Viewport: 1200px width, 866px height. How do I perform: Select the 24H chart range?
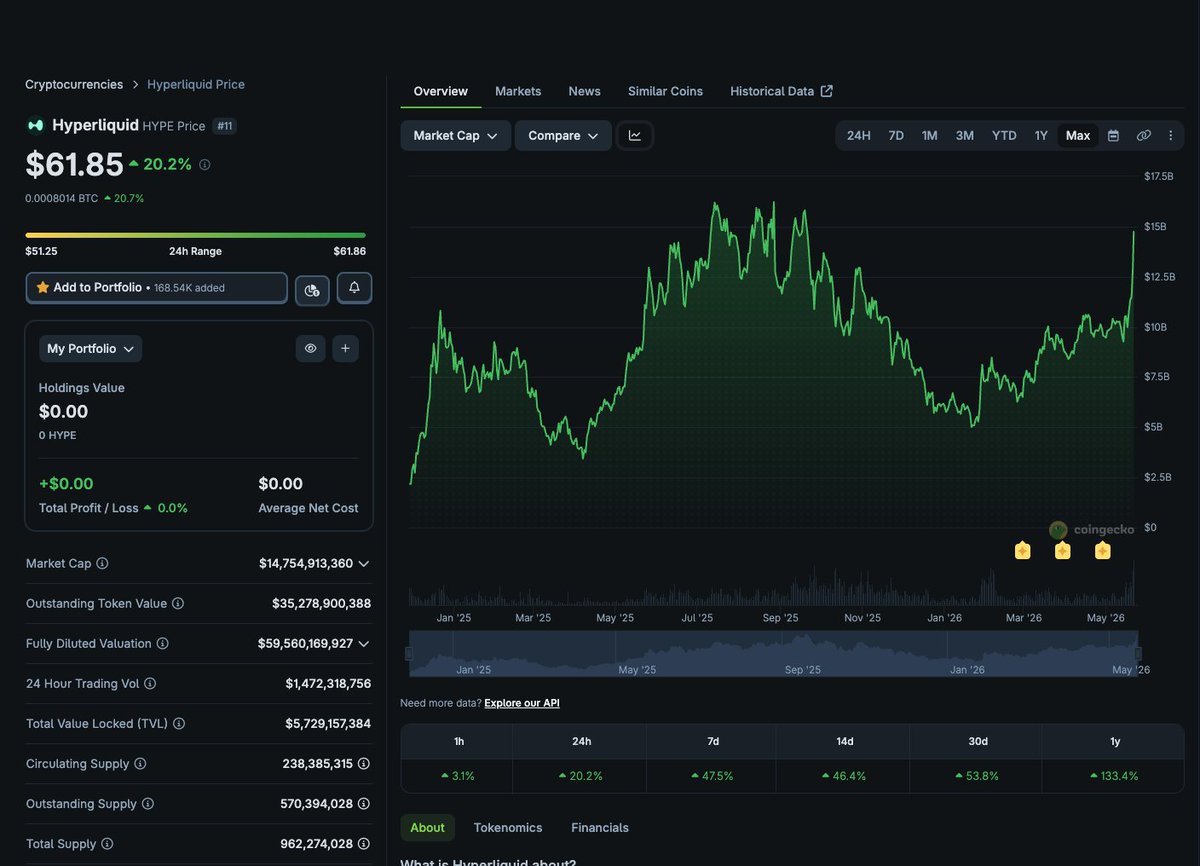tap(858, 136)
